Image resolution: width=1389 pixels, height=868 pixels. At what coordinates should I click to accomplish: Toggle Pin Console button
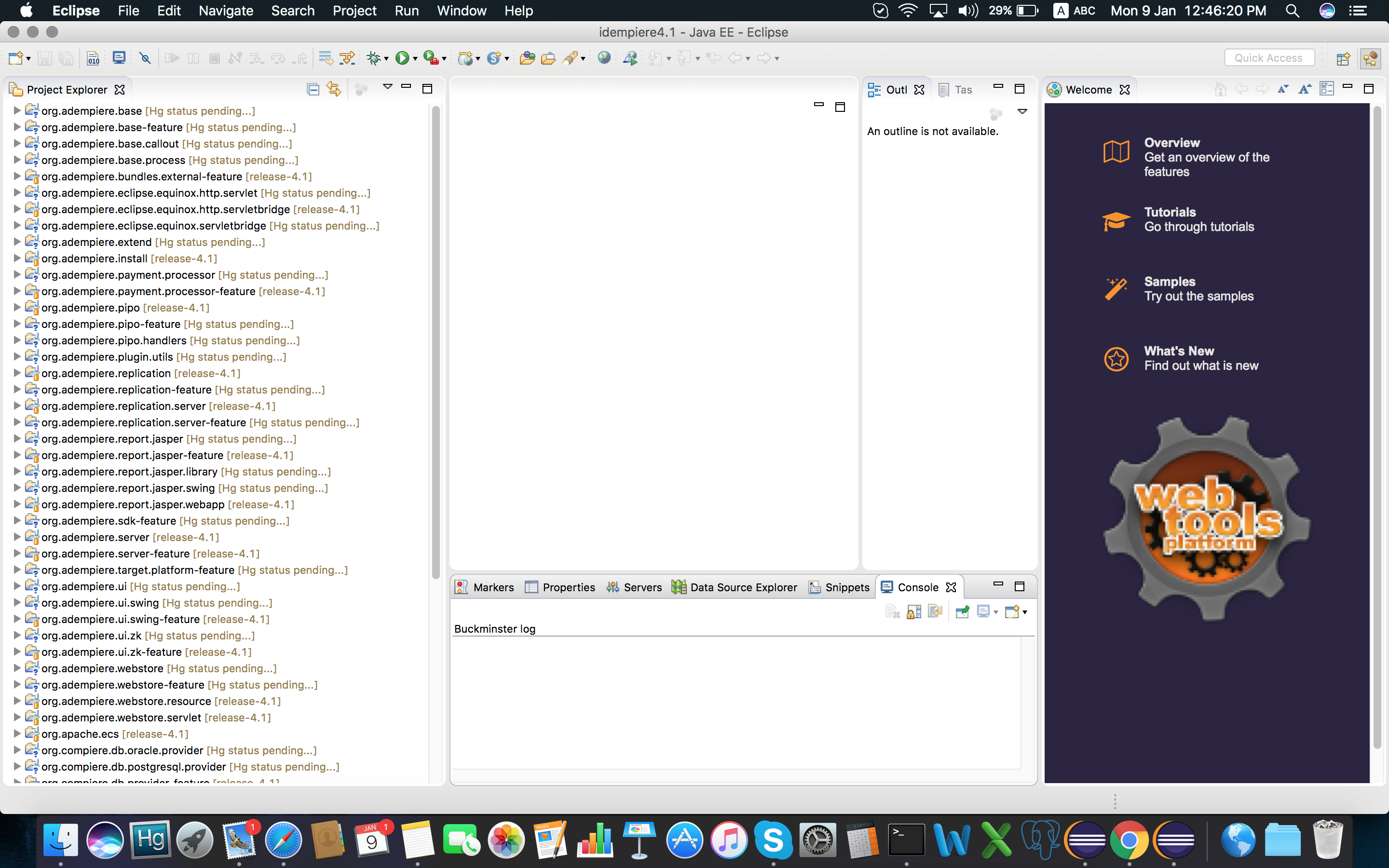[963, 611]
